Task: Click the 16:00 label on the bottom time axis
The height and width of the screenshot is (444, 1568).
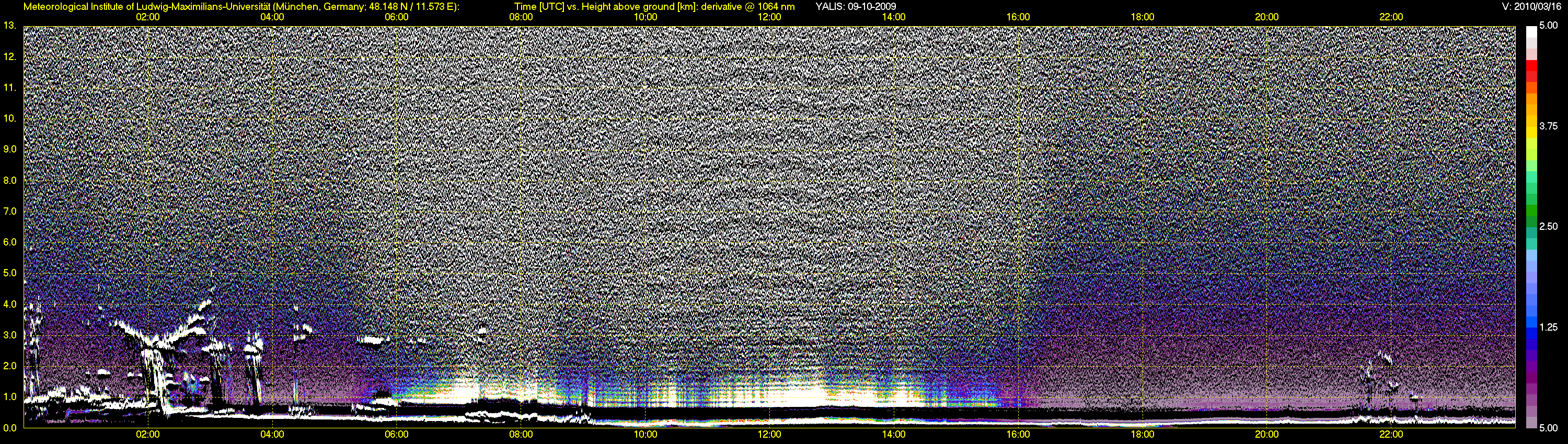Action: [1018, 434]
